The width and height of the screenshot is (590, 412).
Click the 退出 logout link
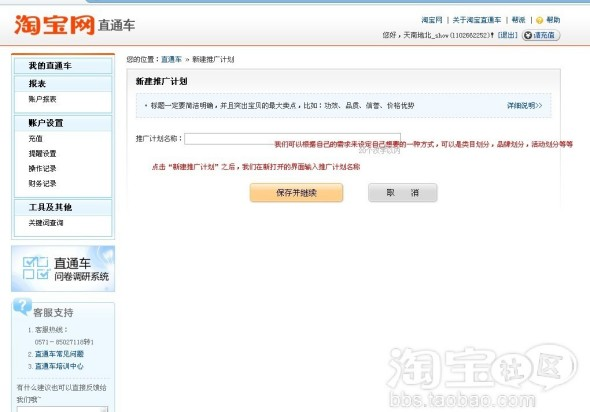click(507, 35)
